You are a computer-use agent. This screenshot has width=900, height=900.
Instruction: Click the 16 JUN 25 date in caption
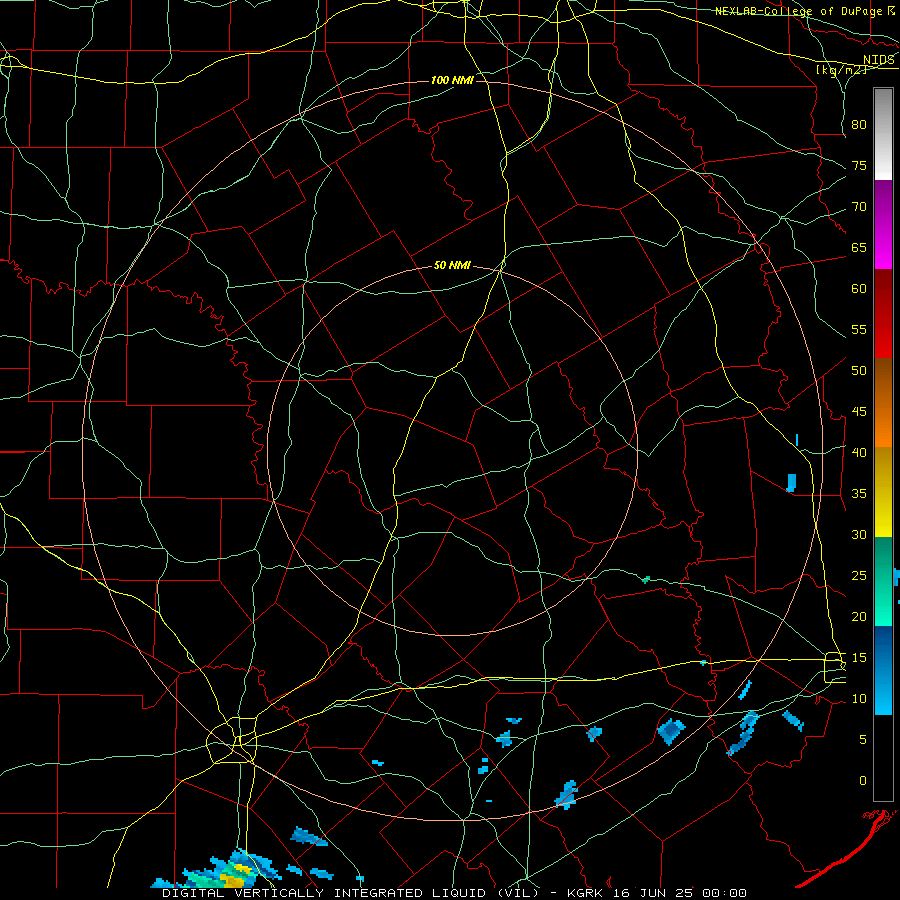point(654,893)
